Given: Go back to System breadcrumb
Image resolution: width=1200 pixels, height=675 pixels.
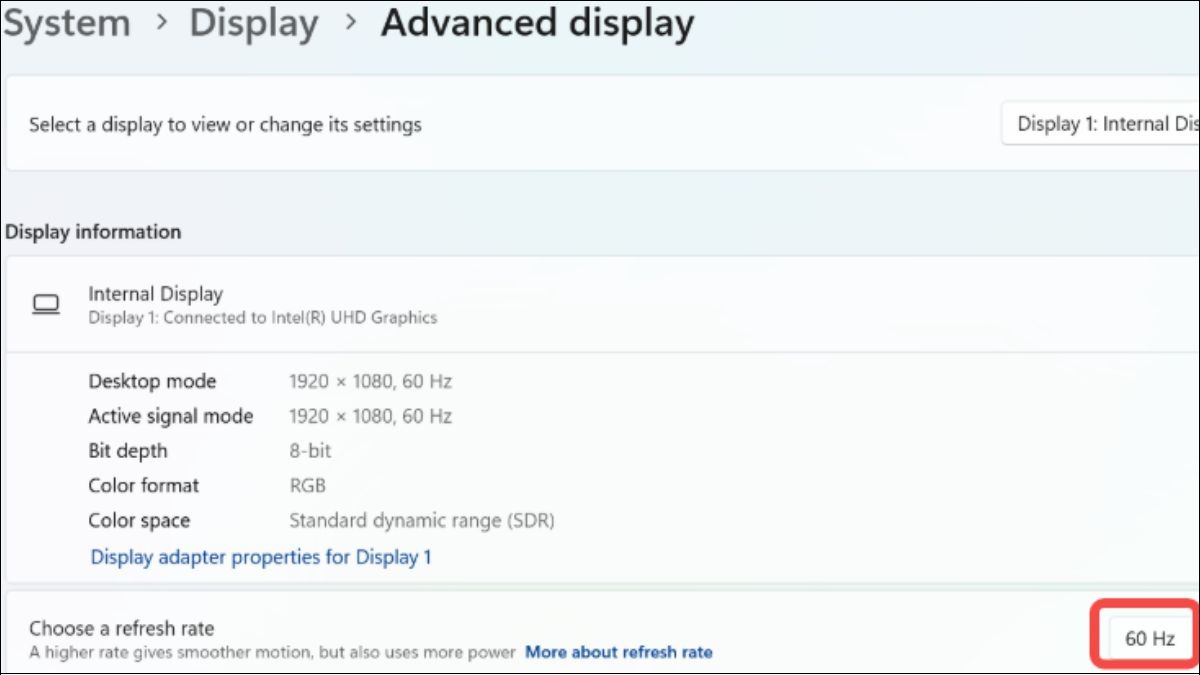Looking at the screenshot, I should pyautogui.click(x=66, y=23).
